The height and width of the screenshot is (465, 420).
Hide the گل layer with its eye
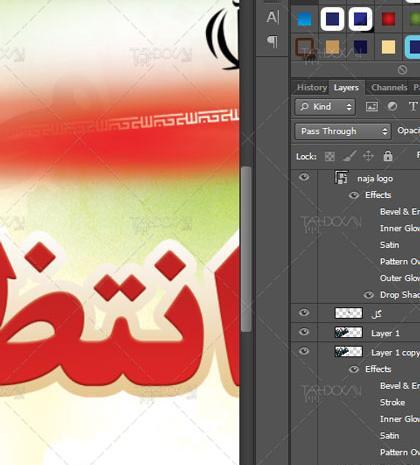click(x=304, y=313)
